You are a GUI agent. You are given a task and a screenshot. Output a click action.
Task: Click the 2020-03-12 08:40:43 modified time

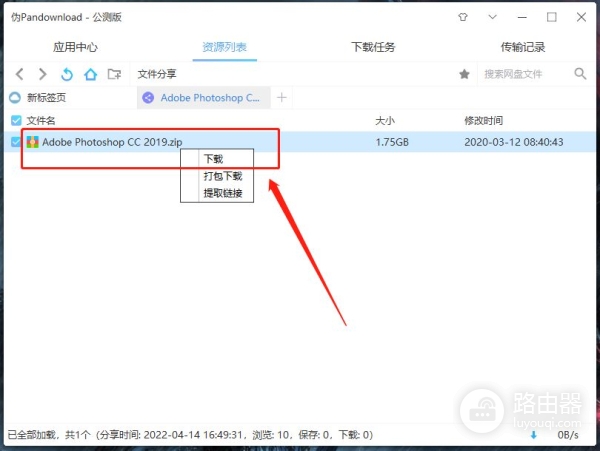[514, 142]
